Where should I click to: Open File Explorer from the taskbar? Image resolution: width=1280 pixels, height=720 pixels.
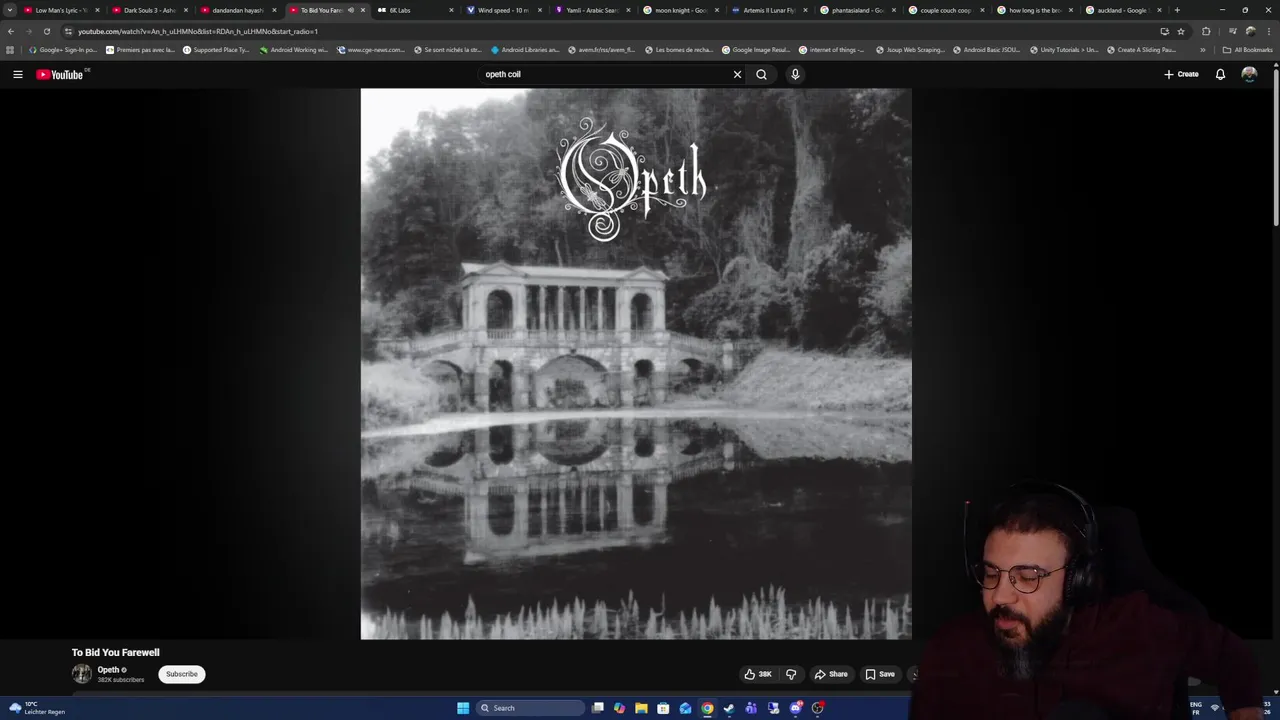(641, 708)
